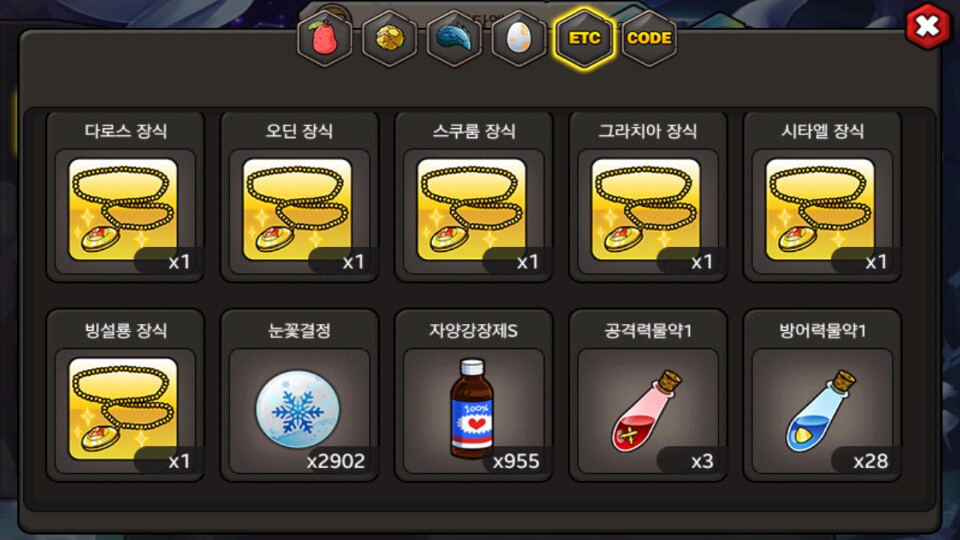The width and height of the screenshot is (960, 540).
Task: Click the x955 tonic quantity badge
Action: [x=516, y=461]
